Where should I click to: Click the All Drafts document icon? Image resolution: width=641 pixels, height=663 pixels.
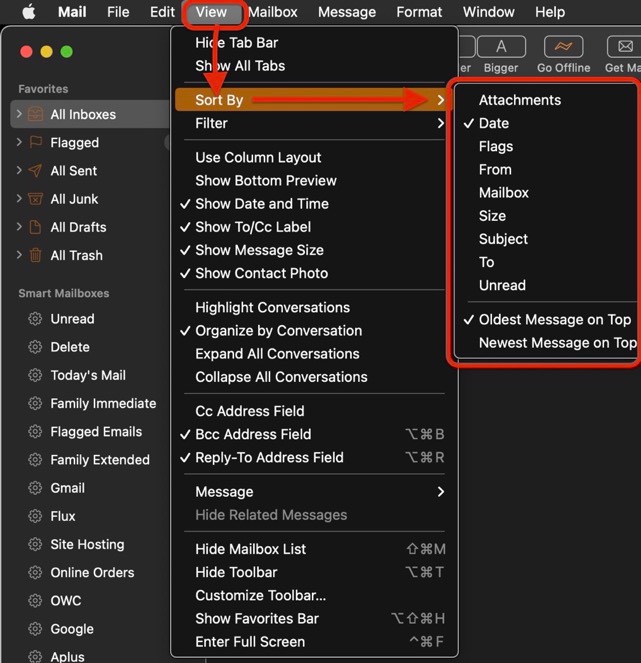[x=35, y=227]
